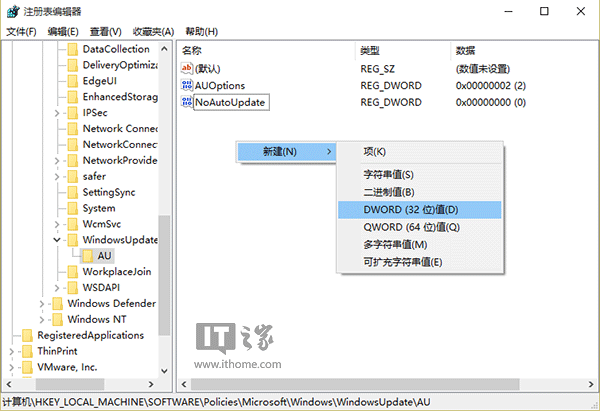Expand the IPSec tree node
This screenshot has width=600, height=411.
(58, 113)
